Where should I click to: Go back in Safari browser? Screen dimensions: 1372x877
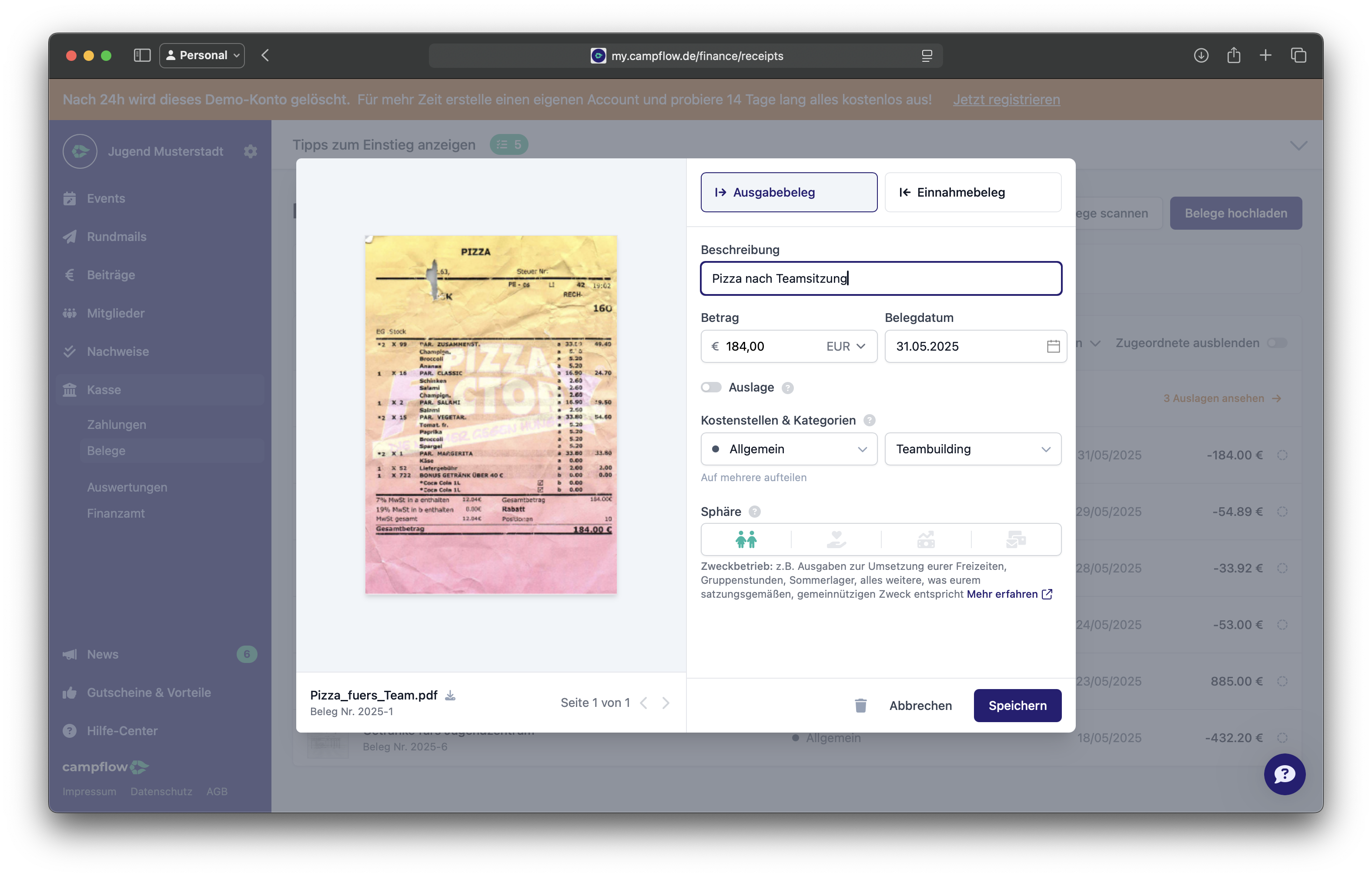(265, 55)
